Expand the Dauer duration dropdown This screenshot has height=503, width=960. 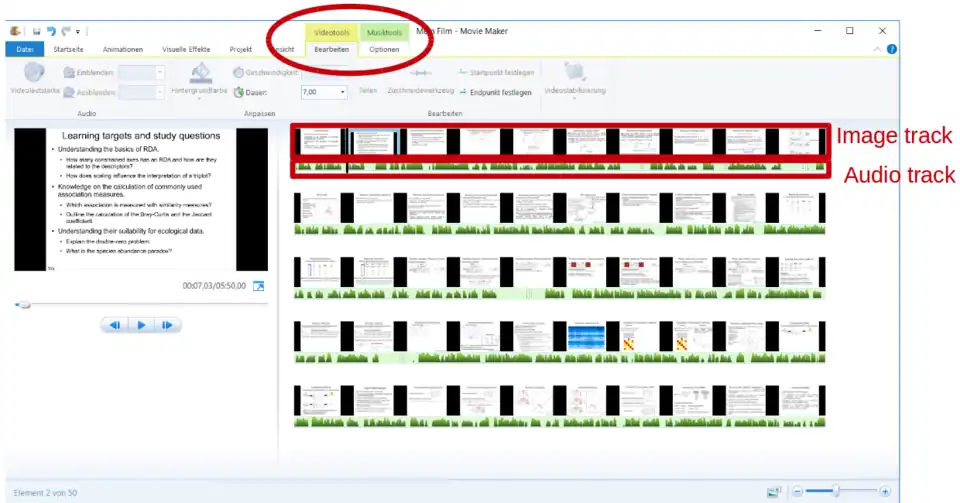pyautogui.click(x=343, y=92)
